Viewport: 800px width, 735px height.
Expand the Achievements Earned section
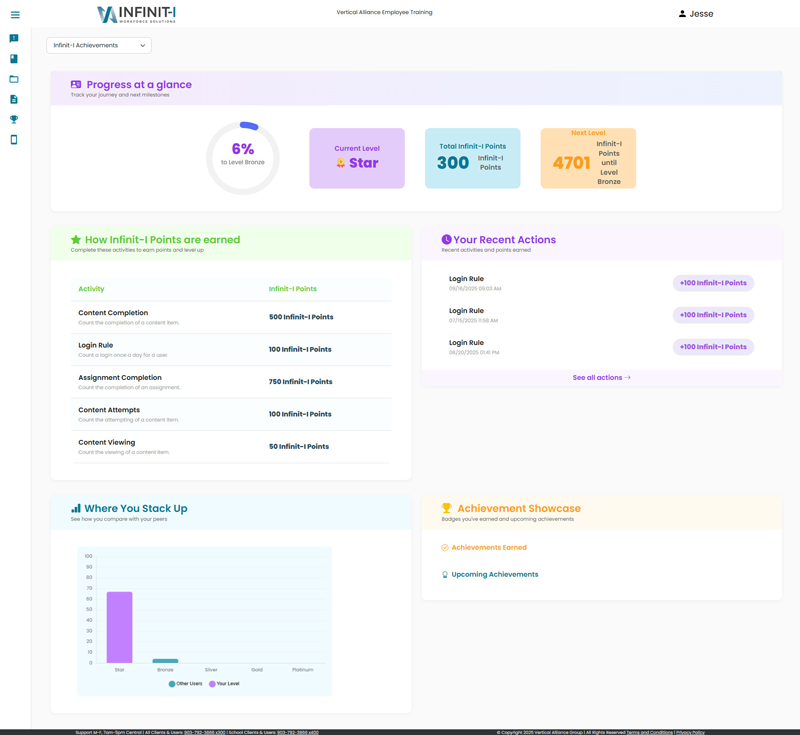tap(488, 548)
